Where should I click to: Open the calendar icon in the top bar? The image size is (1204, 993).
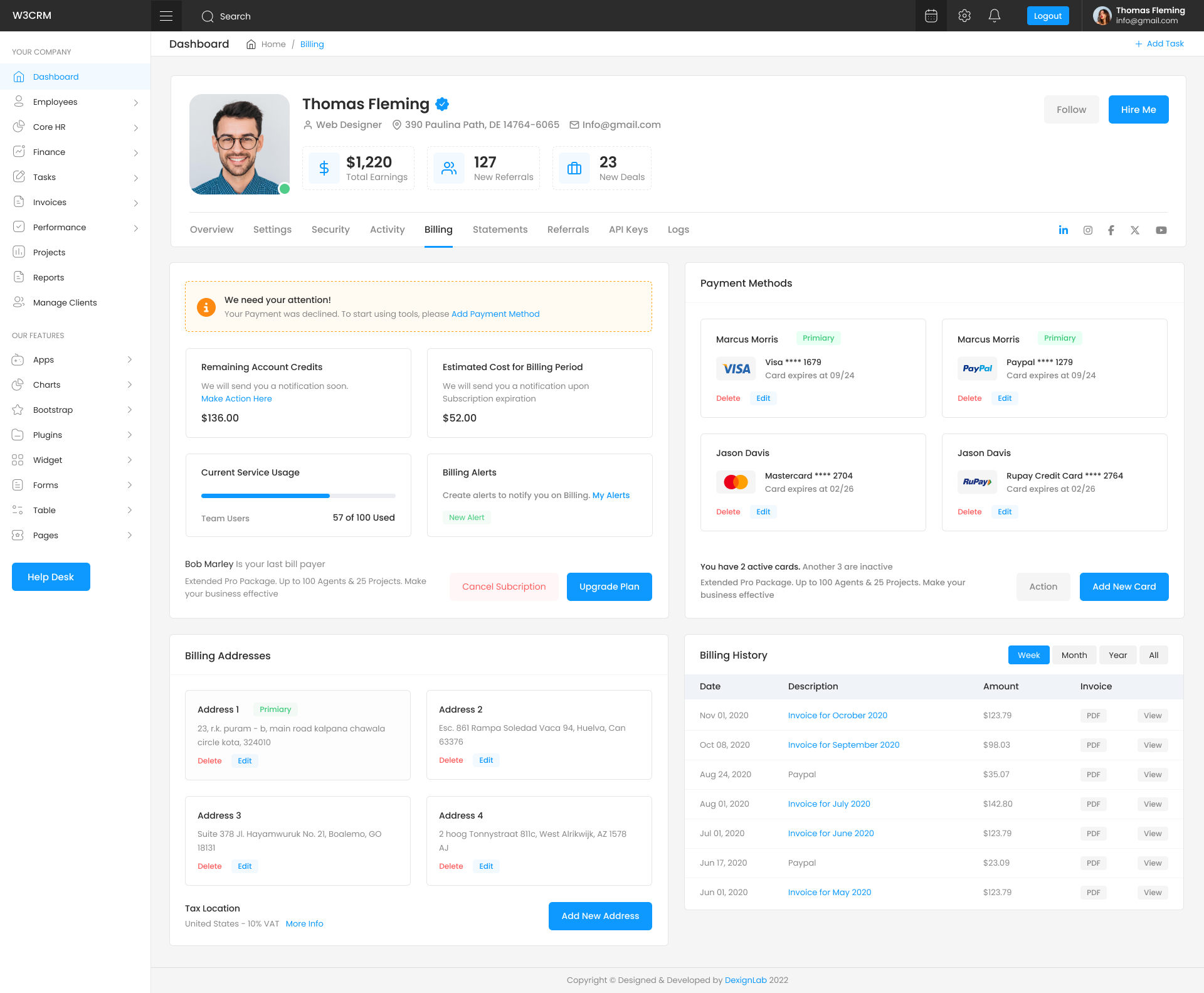pos(931,15)
